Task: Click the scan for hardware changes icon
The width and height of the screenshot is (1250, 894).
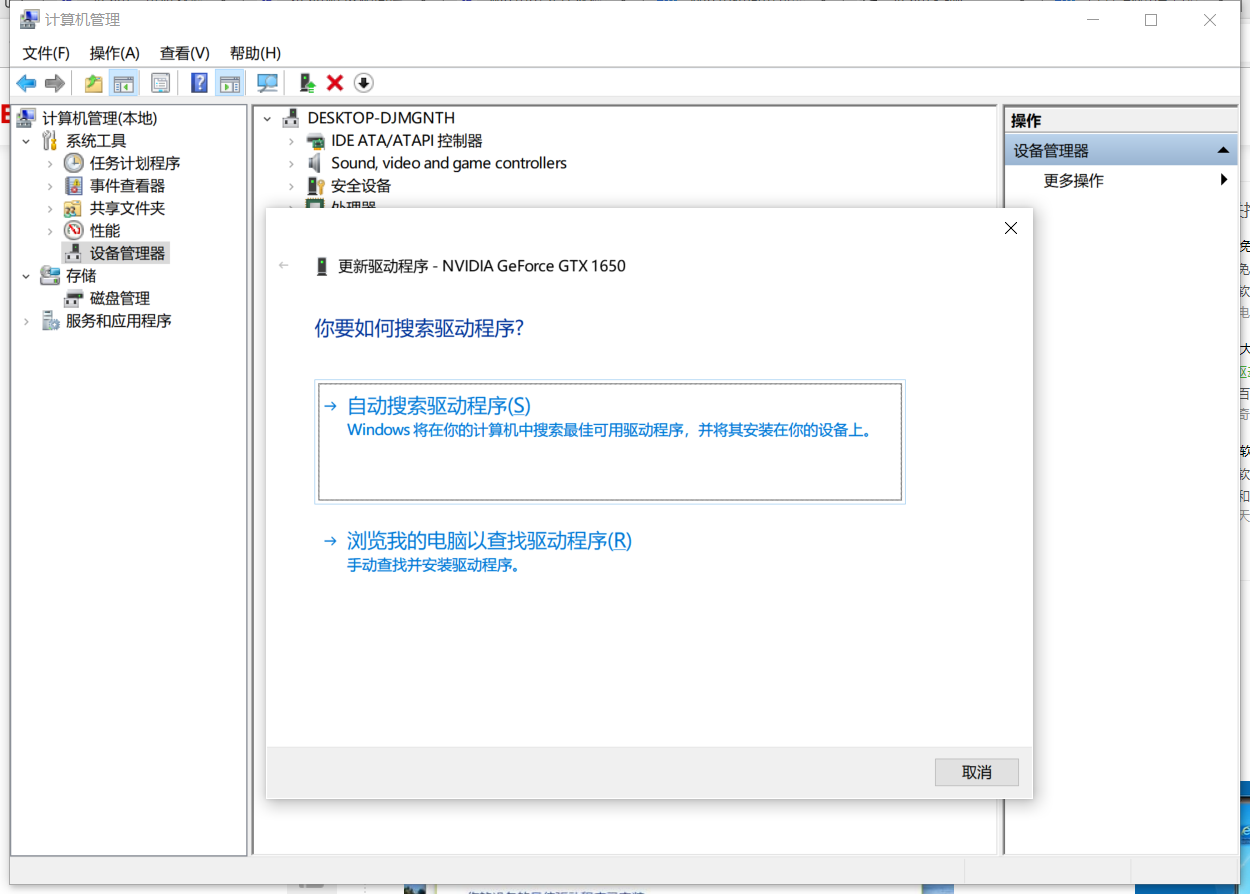Action: pos(267,83)
